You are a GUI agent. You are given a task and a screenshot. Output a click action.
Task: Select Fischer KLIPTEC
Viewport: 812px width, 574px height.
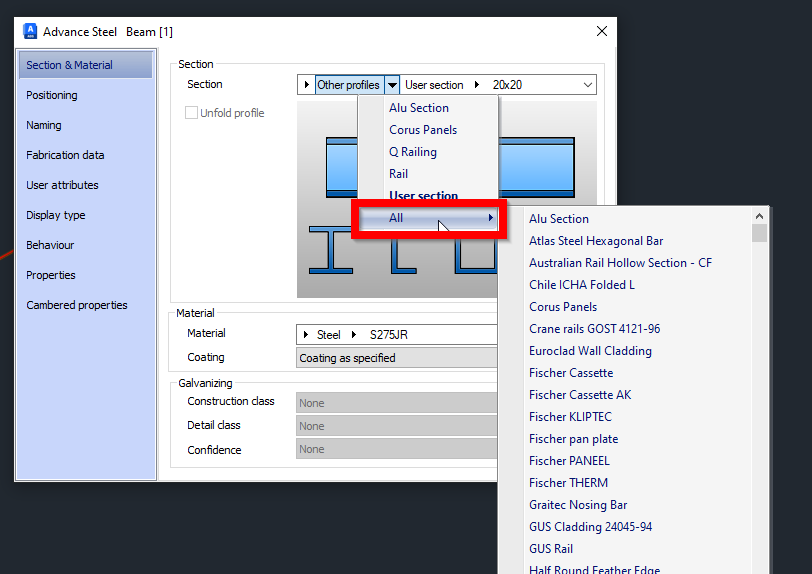570,417
